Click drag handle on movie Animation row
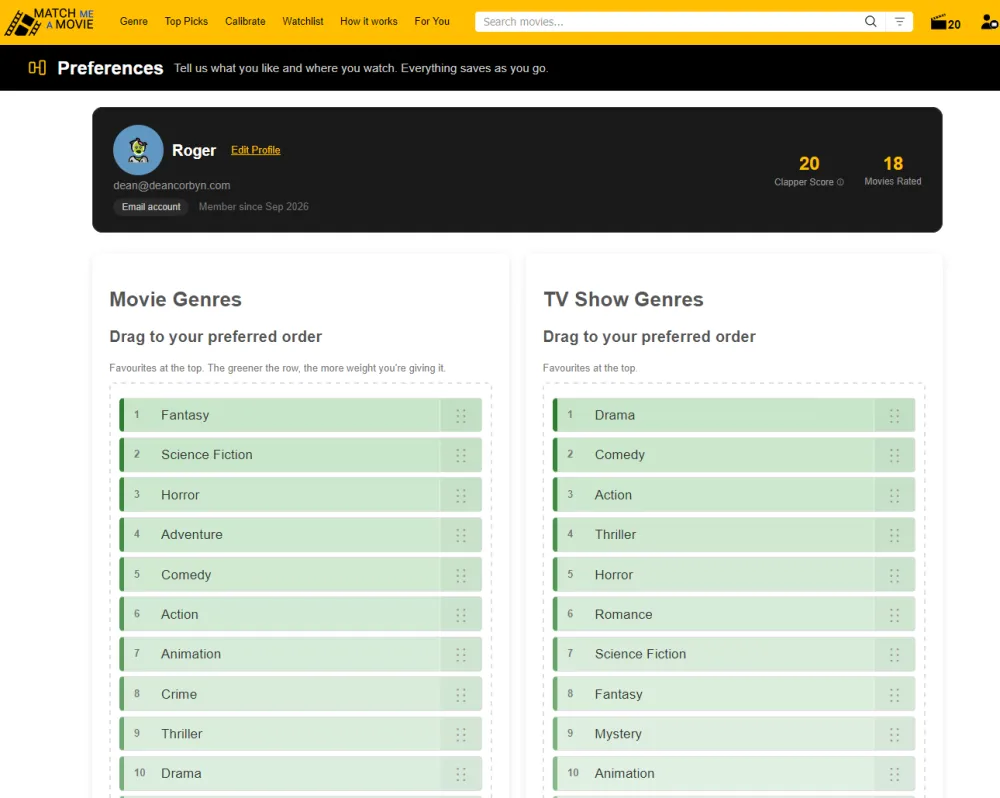This screenshot has width=1000, height=798. coord(460,654)
